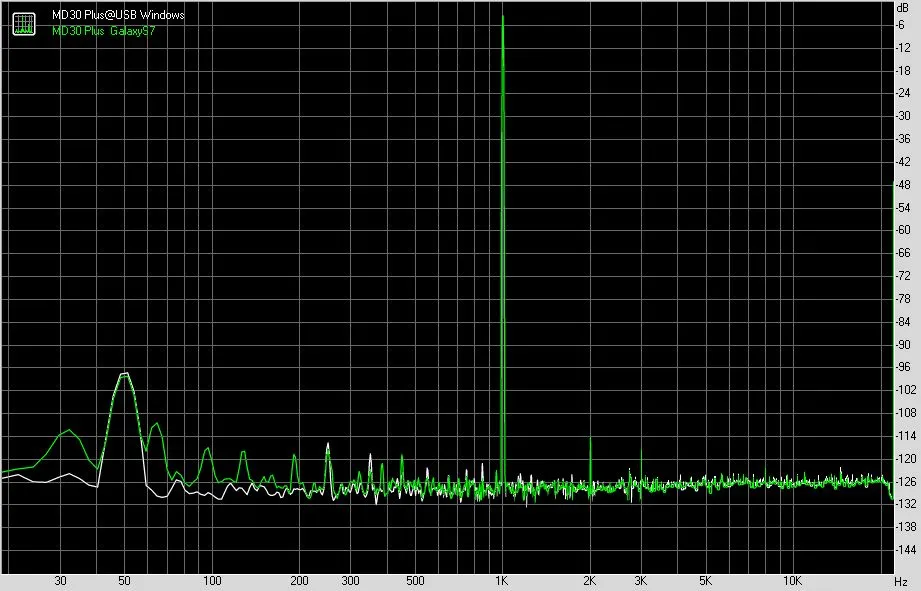Click the -126 dB scale value
This screenshot has height=591, width=921.
[x=905, y=482]
